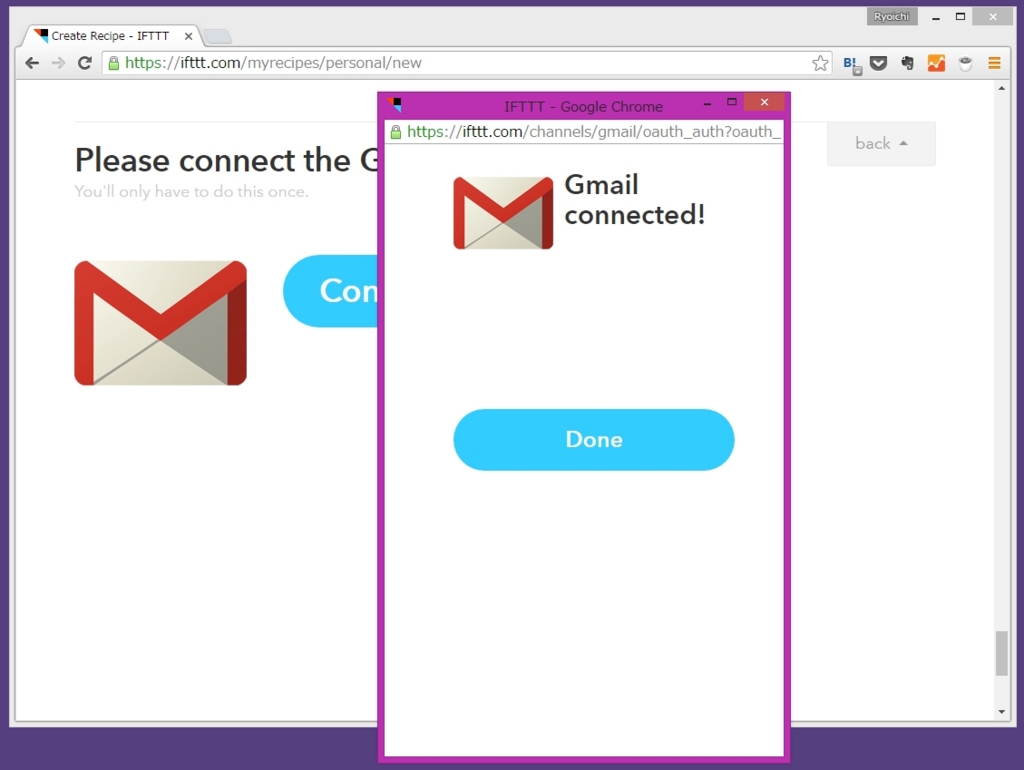Open a new tab button
The width and height of the screenshot is (1024, 770).
[217, 37]
